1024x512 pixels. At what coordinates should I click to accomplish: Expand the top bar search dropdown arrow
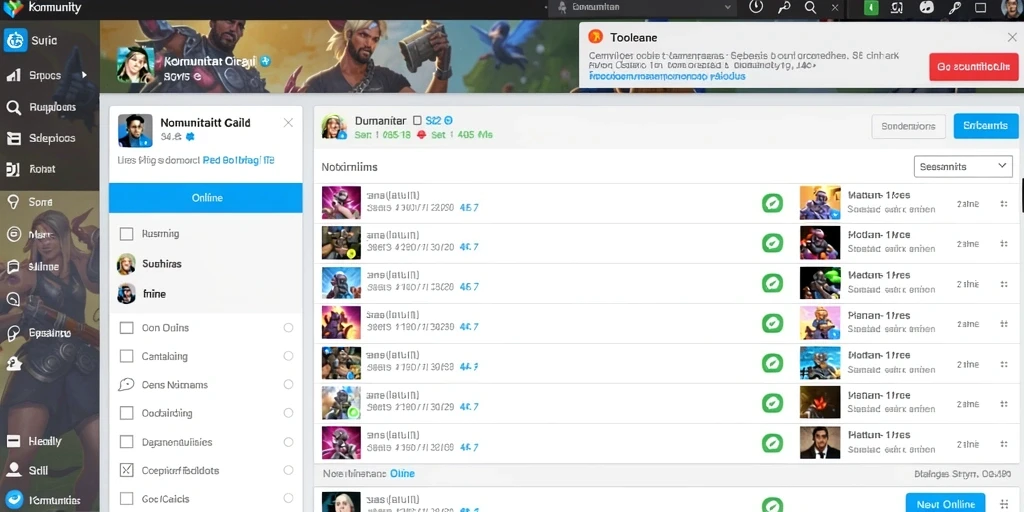pyautogui.click(x=728, y=8)
